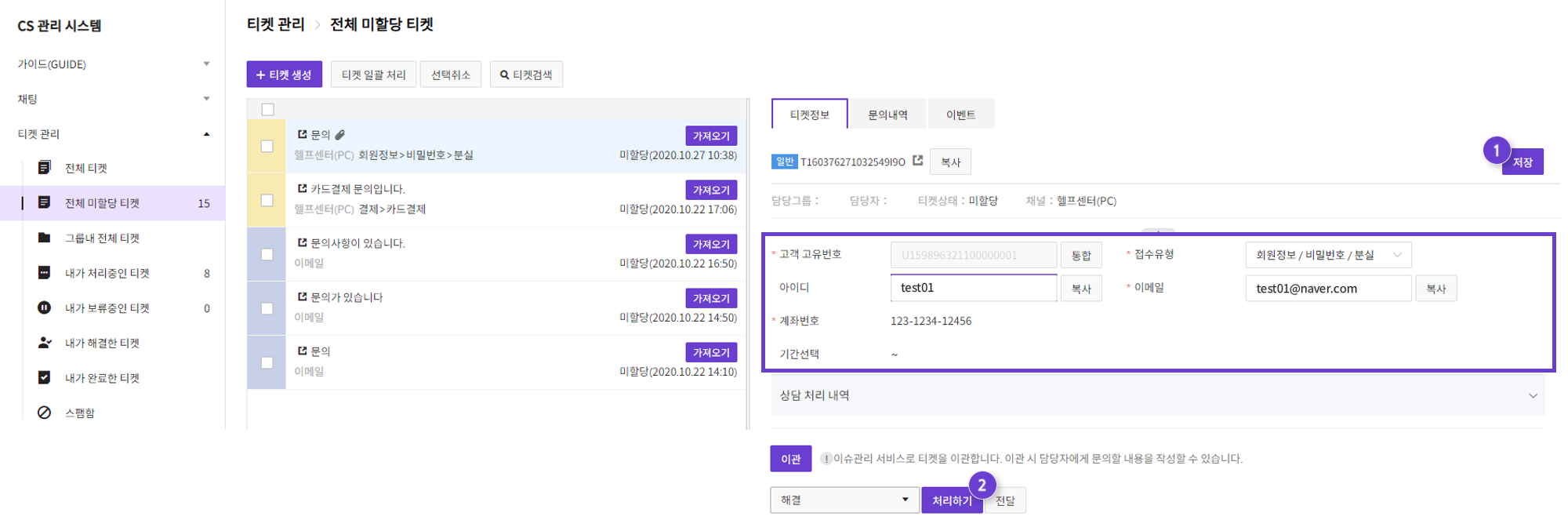This screenshot has width=1568, height=520.
Task: Click the 전체 티켓 sidebar icon
Action: 45,168
